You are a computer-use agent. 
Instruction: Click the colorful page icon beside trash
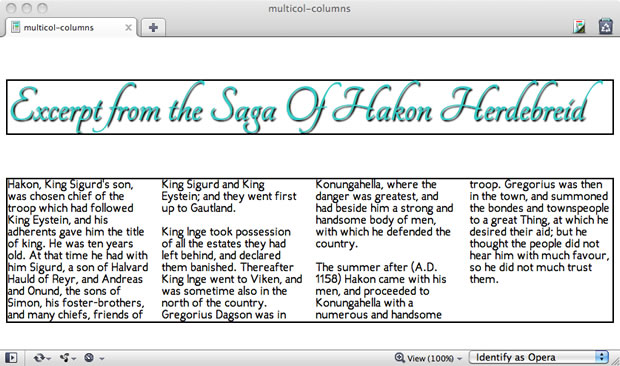(579, 27)
